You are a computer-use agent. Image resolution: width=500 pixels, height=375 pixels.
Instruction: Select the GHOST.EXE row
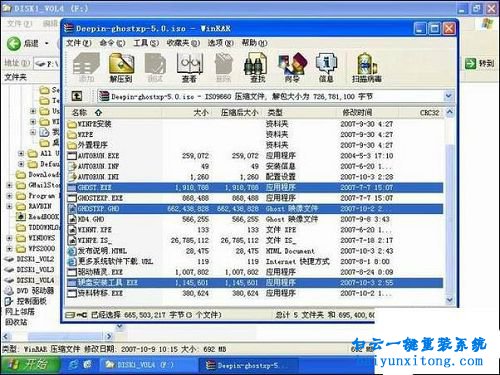(255, 187)
